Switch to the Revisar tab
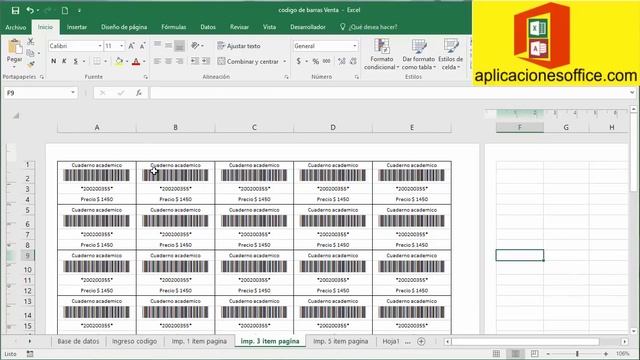The height and width of the screenshot is (360, 640). click(x=239, y=27)
